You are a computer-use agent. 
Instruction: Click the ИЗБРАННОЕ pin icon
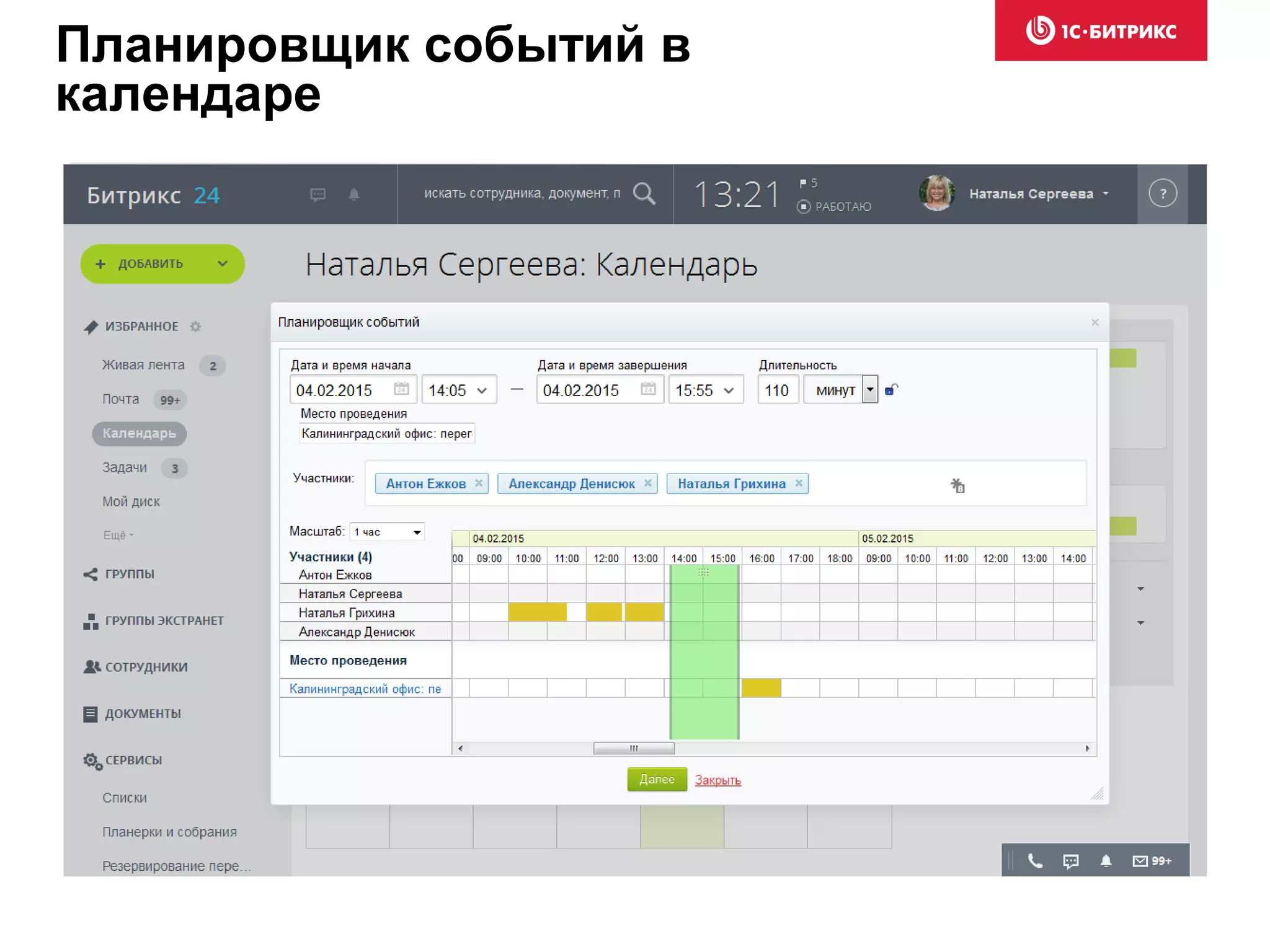point(91,327)
